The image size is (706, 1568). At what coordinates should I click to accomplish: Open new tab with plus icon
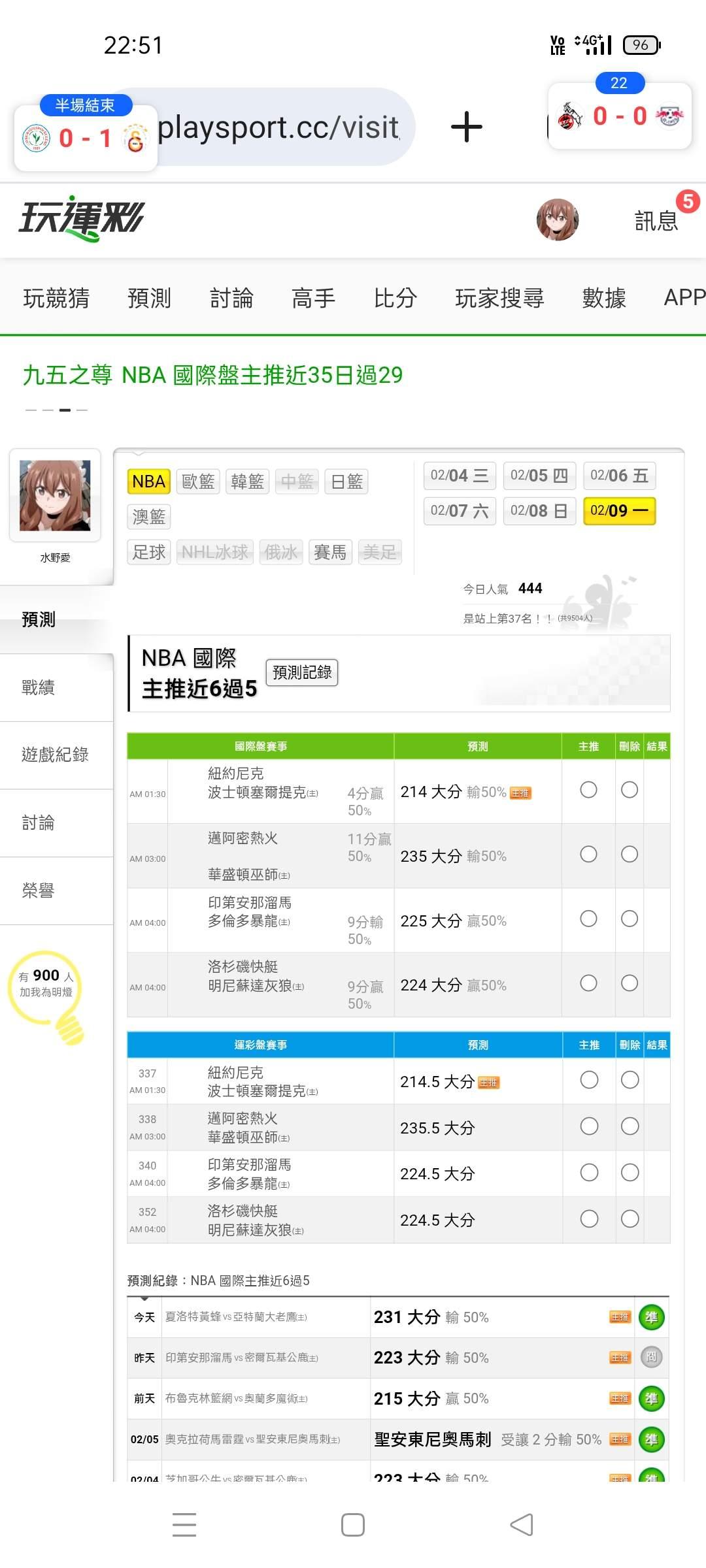(467, 127)
